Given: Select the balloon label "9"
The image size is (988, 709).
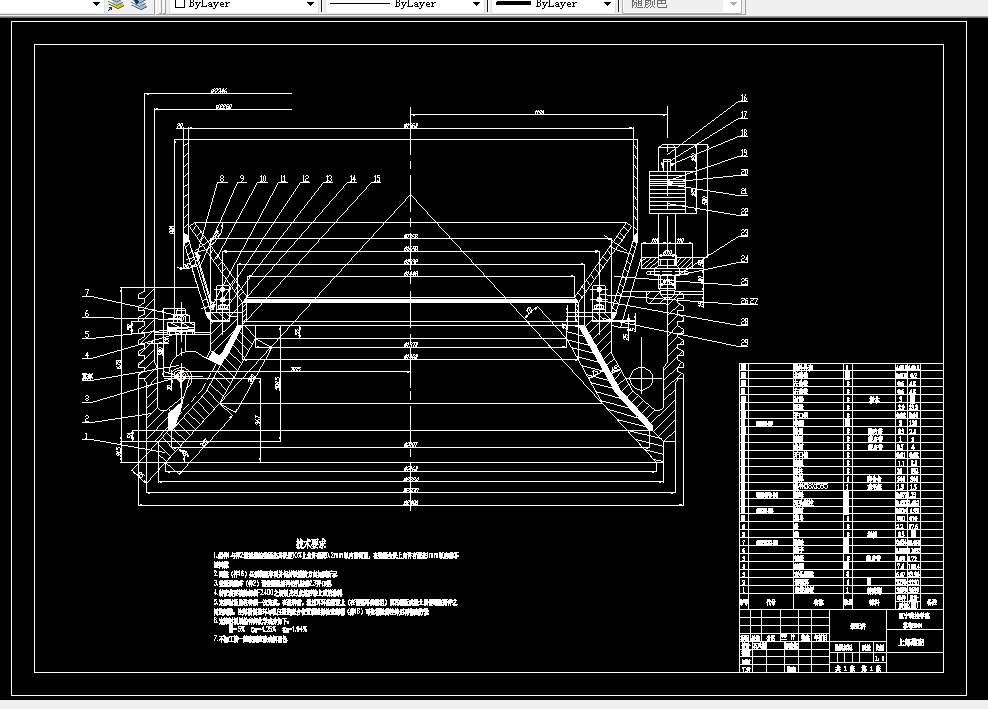Looking at the screenshot, I should pyautogui.click(x=242, y=179).
